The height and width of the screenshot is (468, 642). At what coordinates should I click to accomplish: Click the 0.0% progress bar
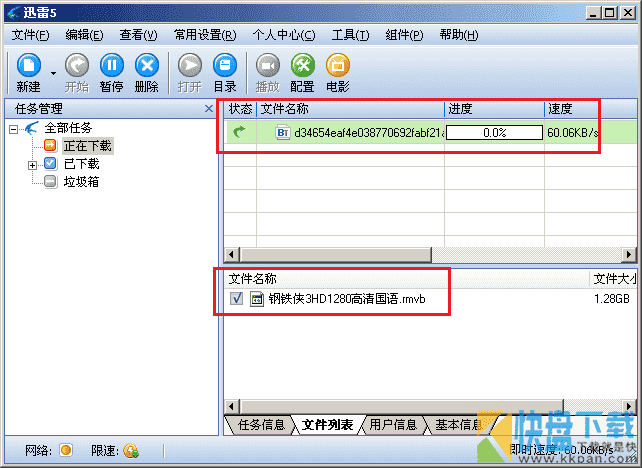494,133
